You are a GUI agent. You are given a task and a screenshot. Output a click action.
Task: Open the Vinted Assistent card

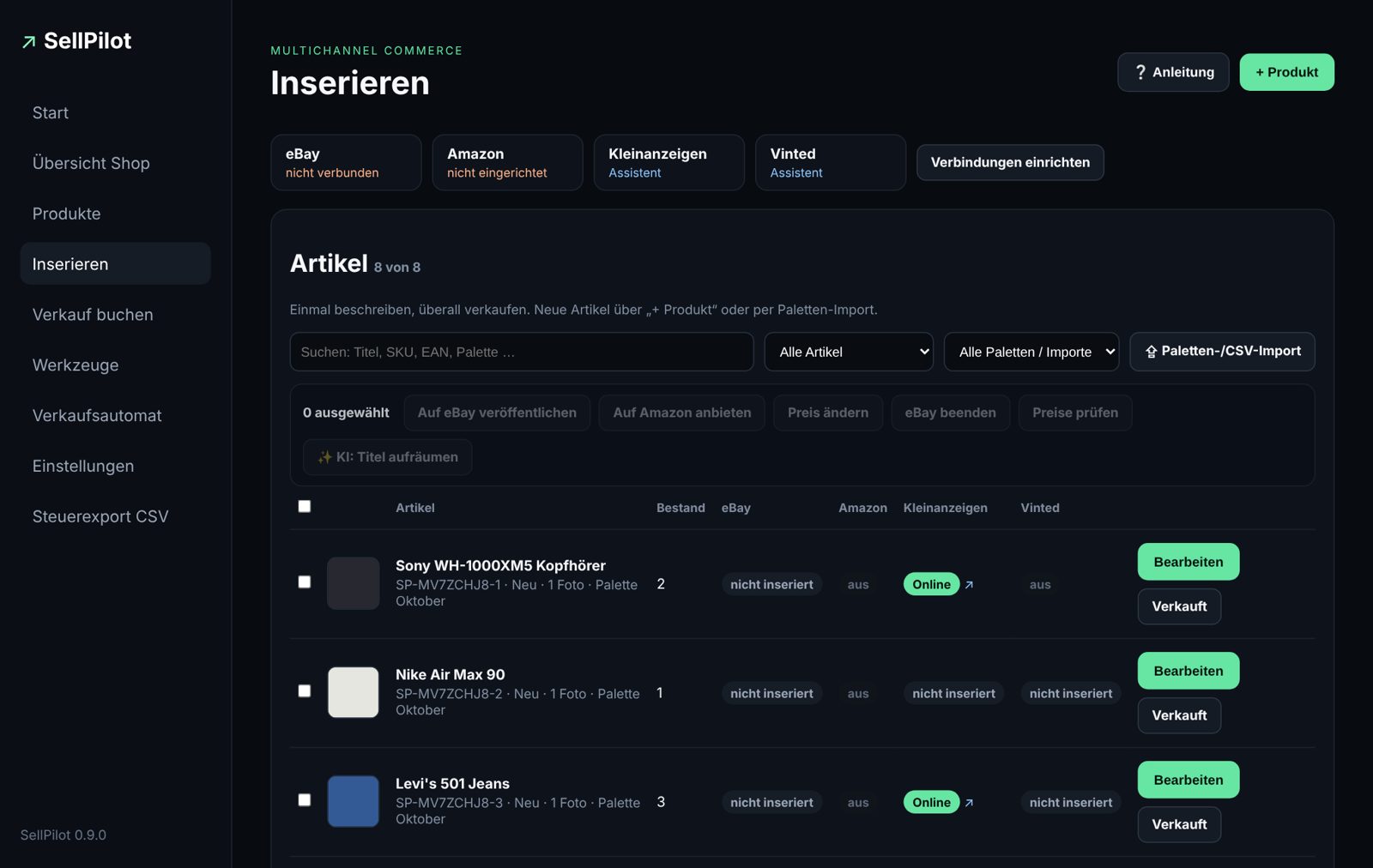pyautogui.click(x=830, y=162)
